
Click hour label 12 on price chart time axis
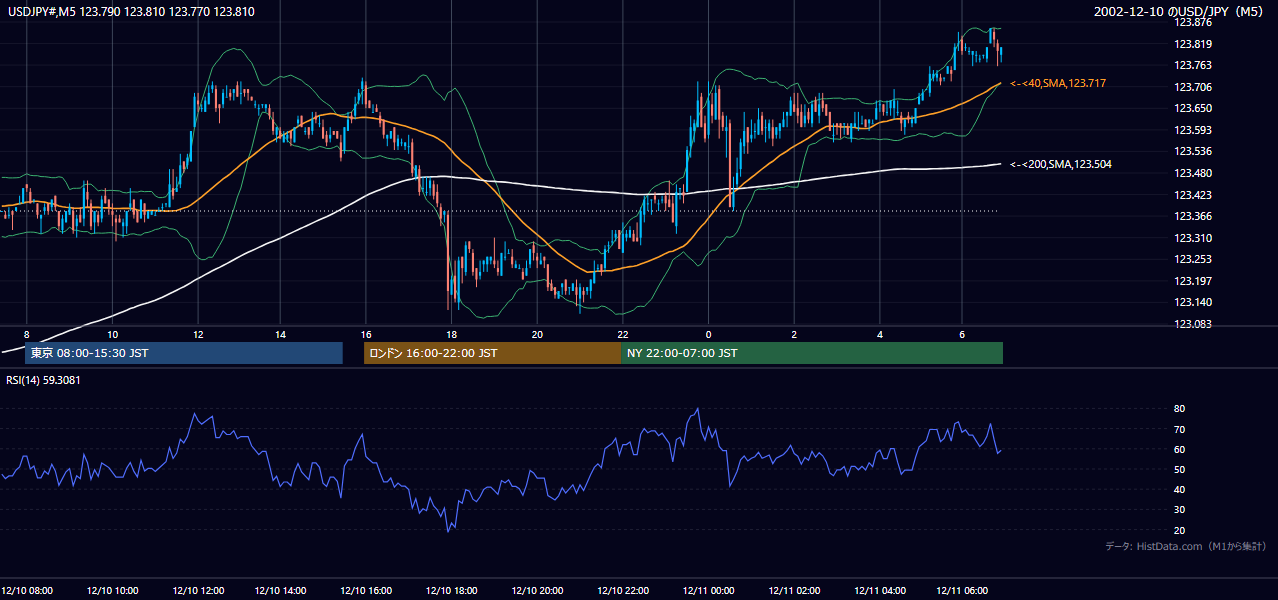(x=198, y=334)
